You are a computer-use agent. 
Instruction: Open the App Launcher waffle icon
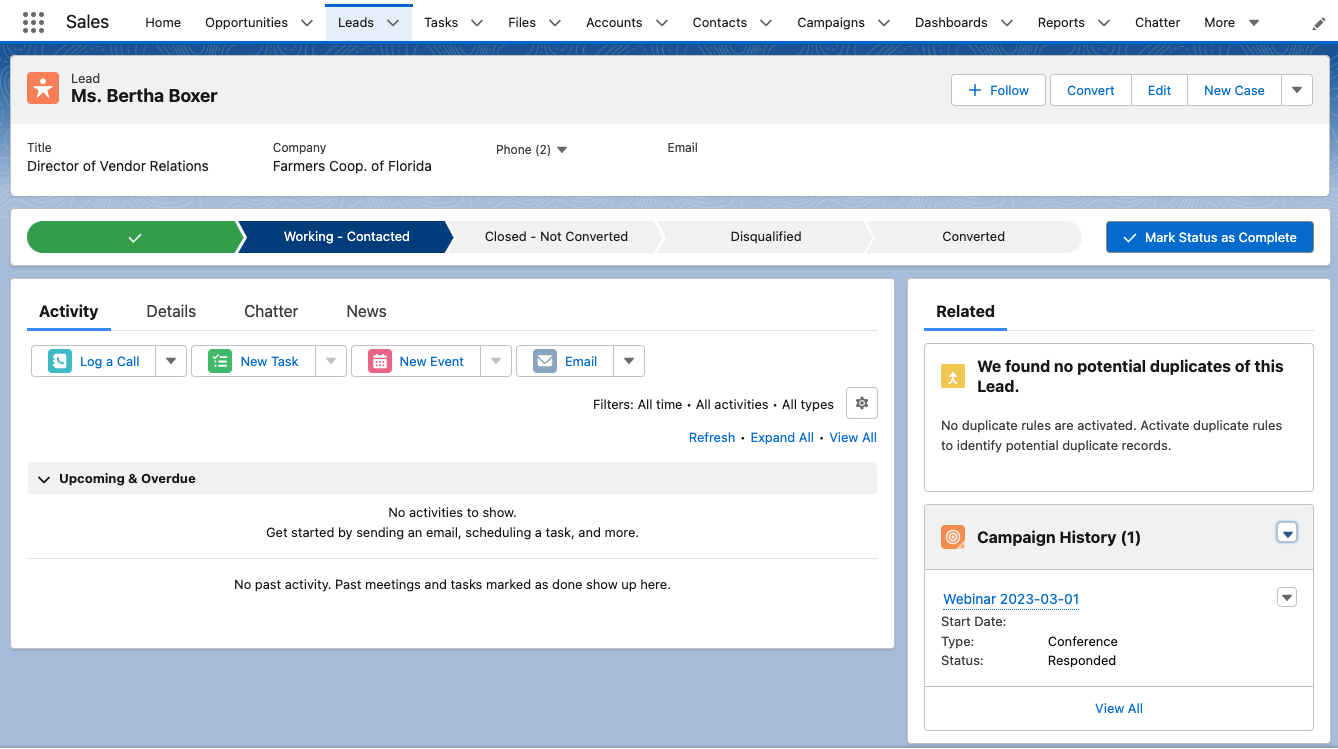[x=33, y=21]
